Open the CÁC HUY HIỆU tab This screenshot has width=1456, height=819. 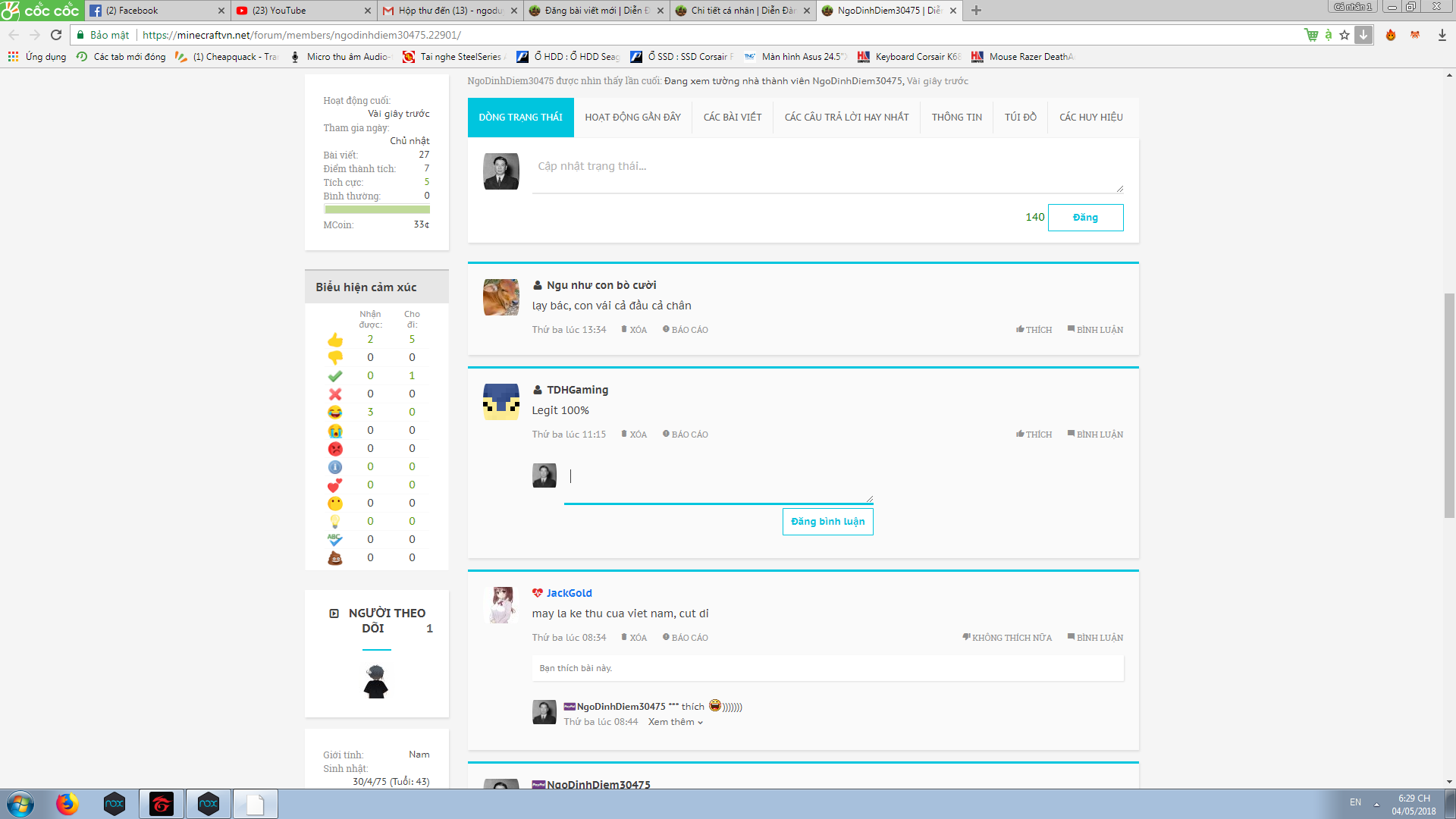[1090, 118]
